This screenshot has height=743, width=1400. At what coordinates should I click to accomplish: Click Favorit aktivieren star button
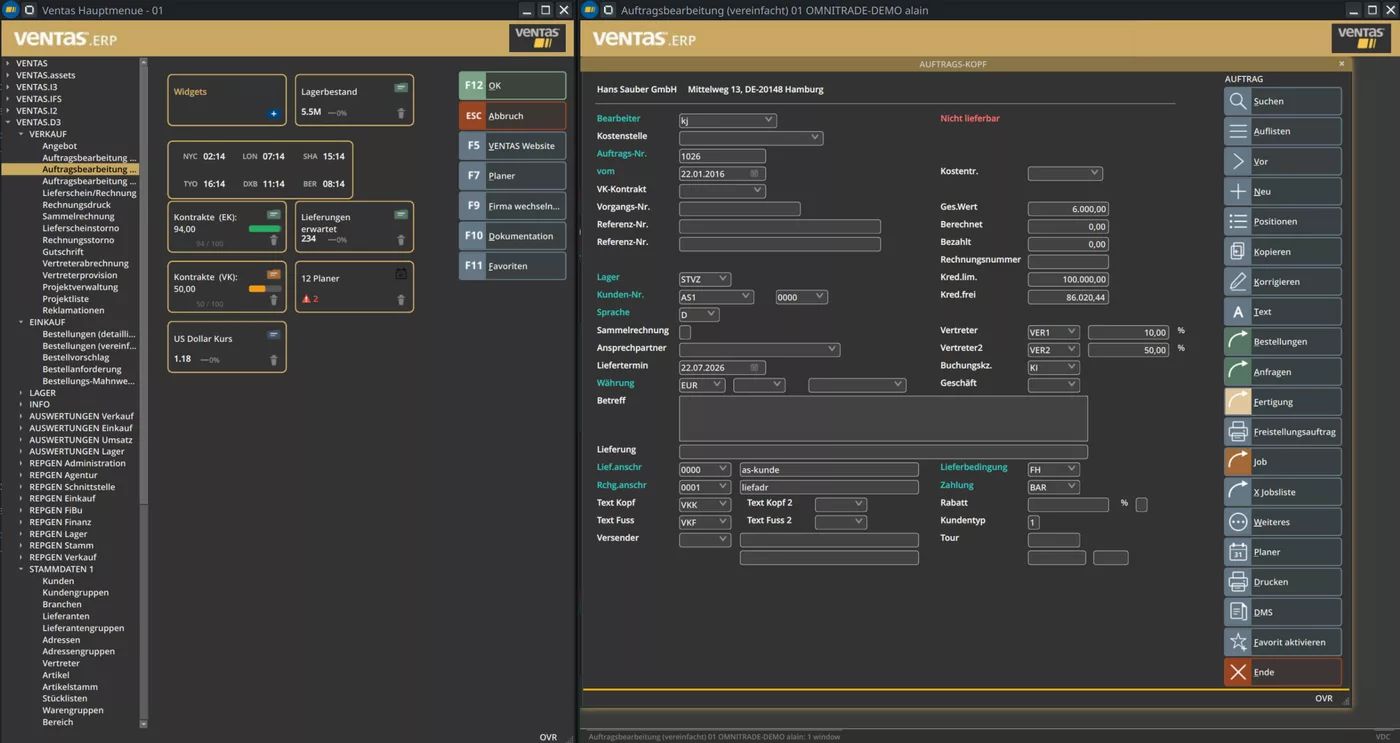[x=1282, y=641]
